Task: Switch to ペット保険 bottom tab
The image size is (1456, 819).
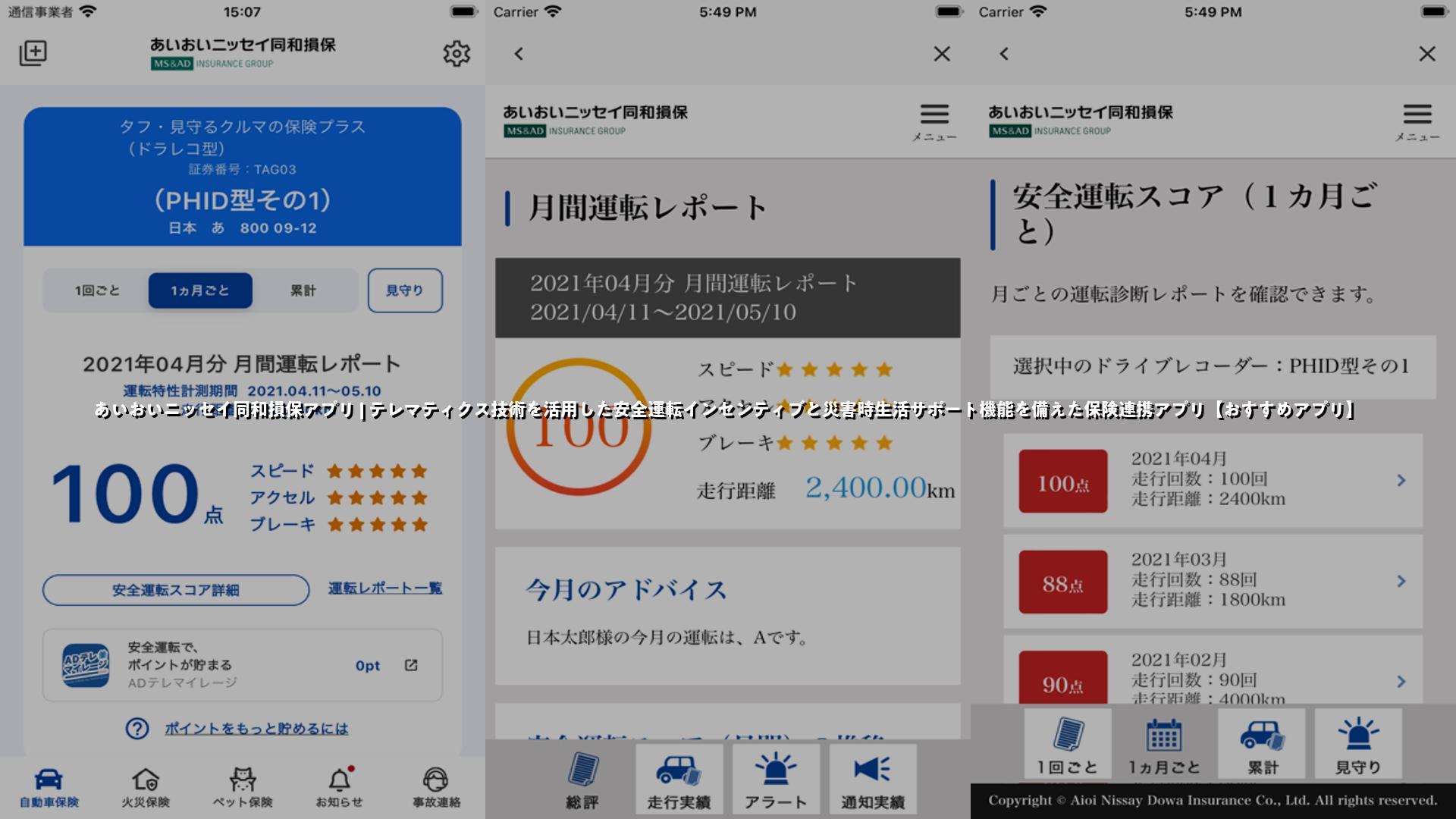Action: pos(243,787)
